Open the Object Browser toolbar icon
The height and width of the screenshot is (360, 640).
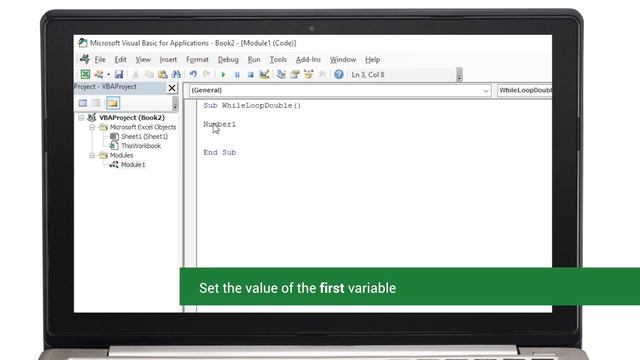(308, 74)
